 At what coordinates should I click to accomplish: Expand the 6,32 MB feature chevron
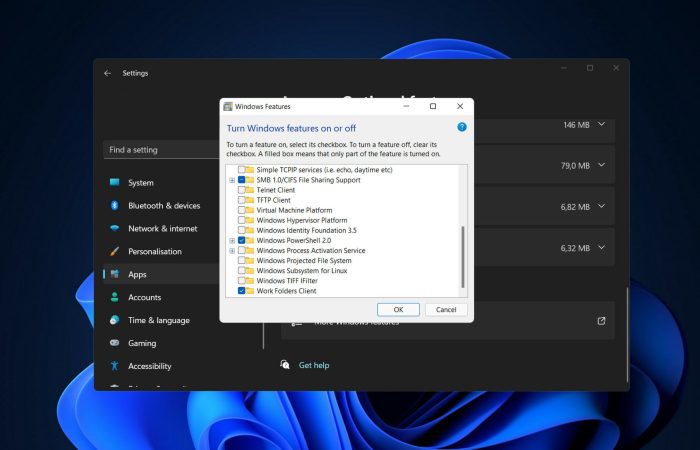(601, 247)
